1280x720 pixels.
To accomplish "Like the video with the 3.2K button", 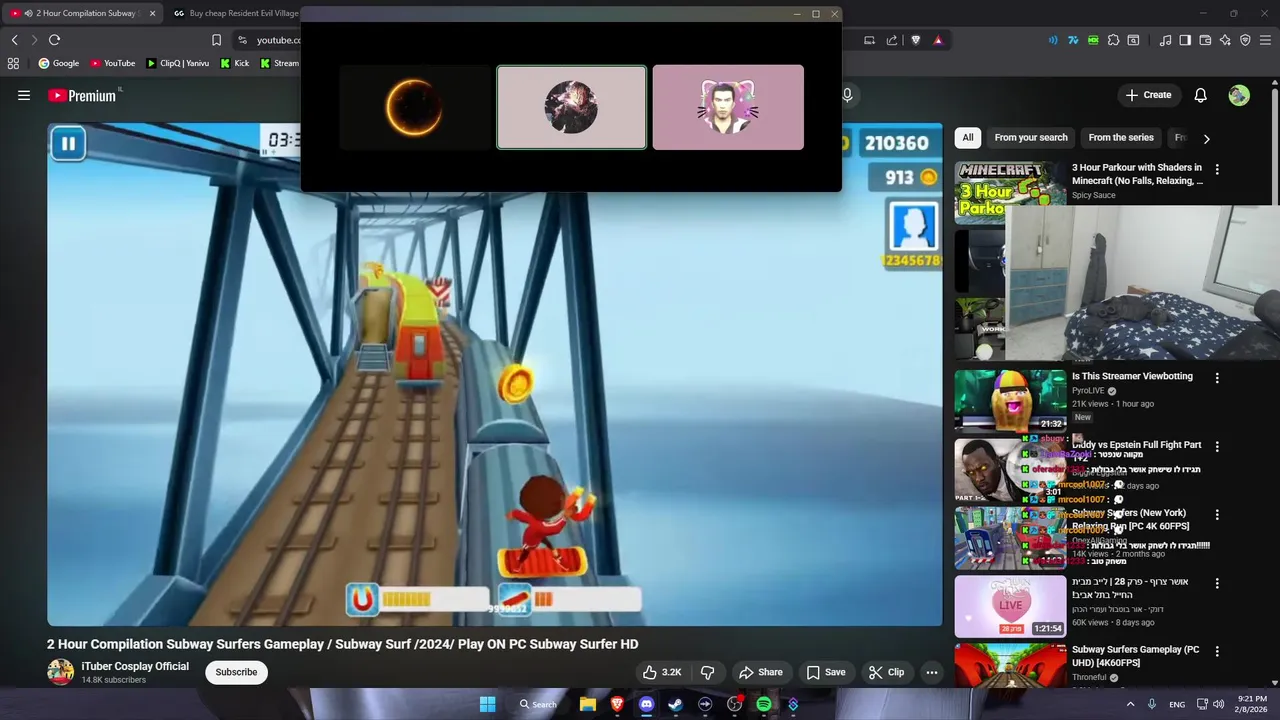I will [x=662, y=672].
